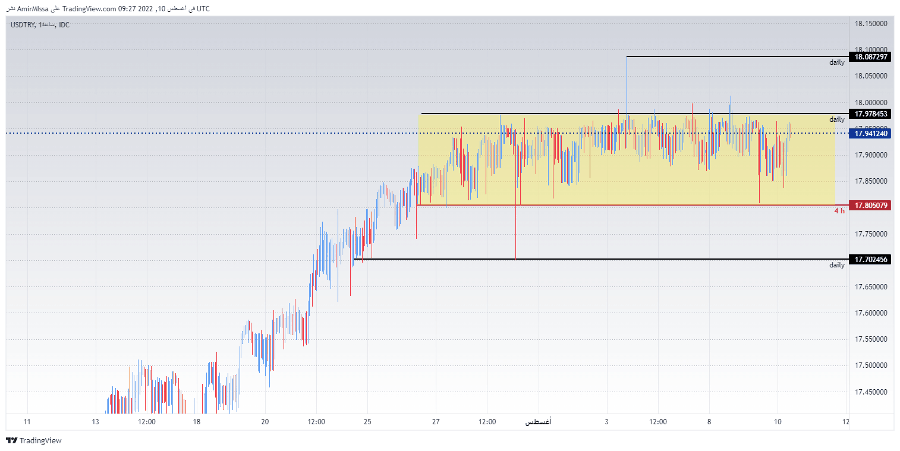This screenshot has width=900, height=451.
Task: Click the 18.150000 price axis value
Action: point(871,24)
